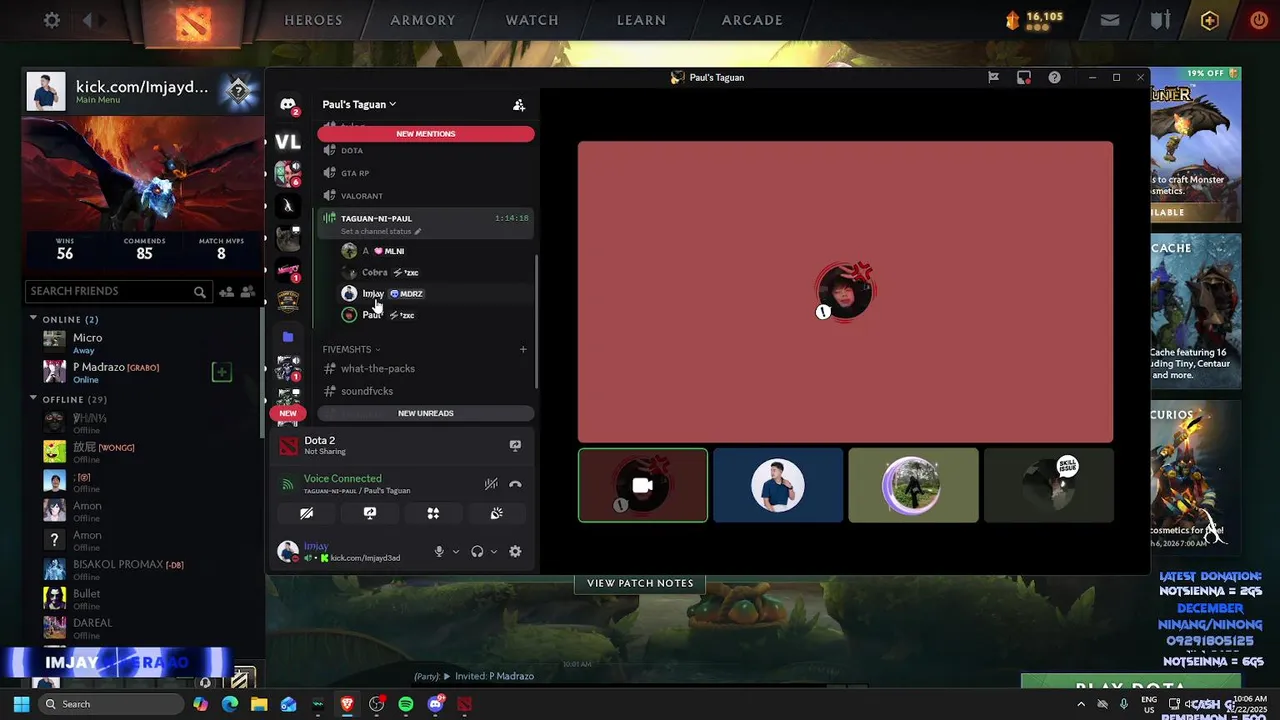The image size is (1280, 720).
Task: Open the Dota 2 mail envelope icon
Action: coord(1110,20)
